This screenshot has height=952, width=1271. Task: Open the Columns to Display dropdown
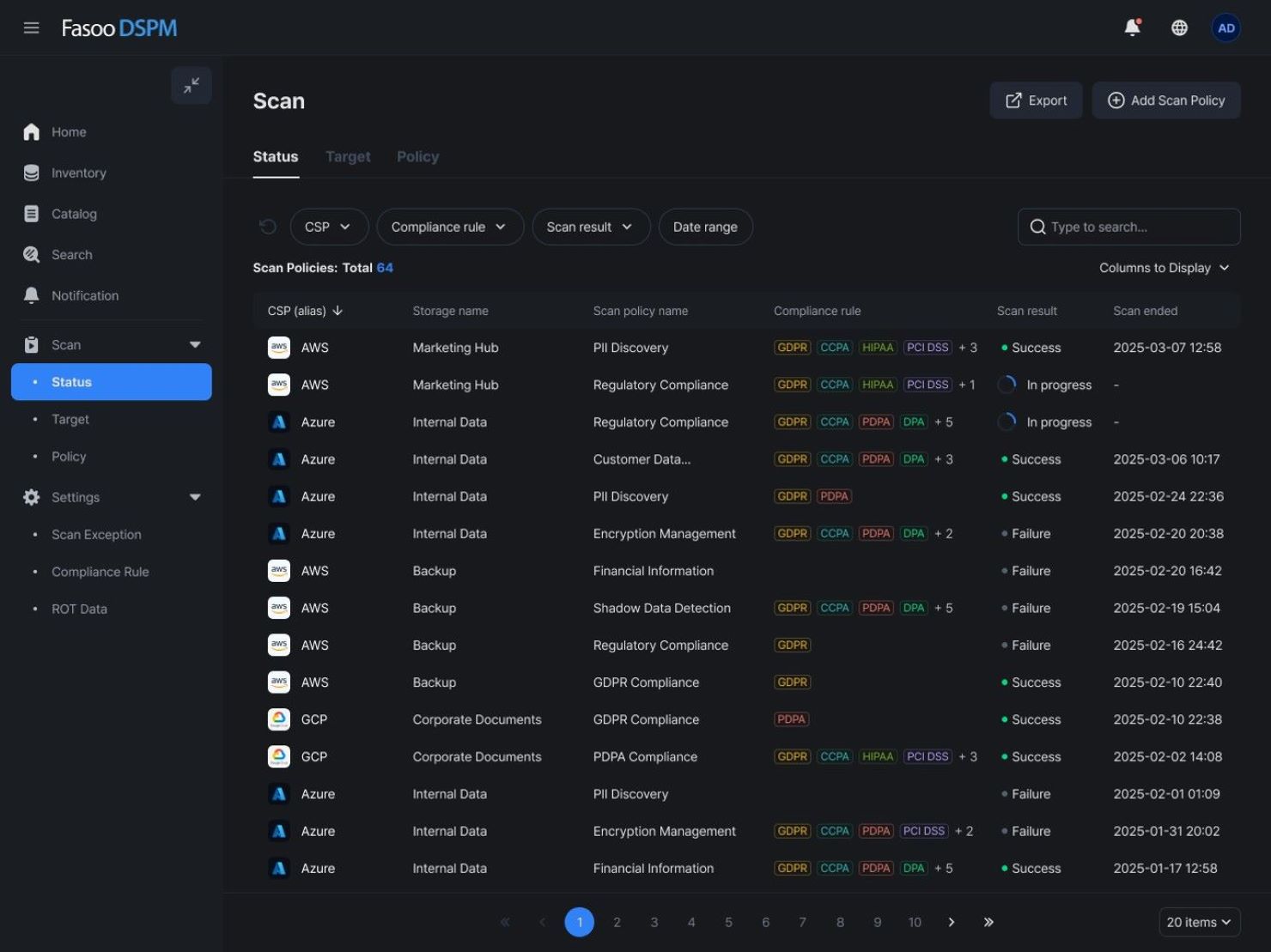(x=1165, y=267)
